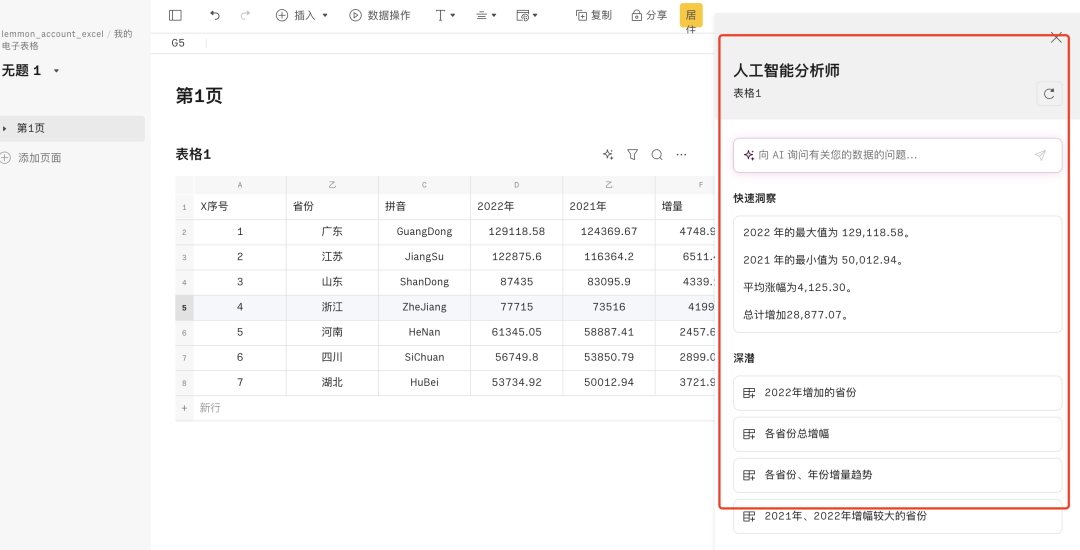Select 第1页 in the page list
Image resolution: width=1080 pixels, height=550 pixels.
[72, 128]
